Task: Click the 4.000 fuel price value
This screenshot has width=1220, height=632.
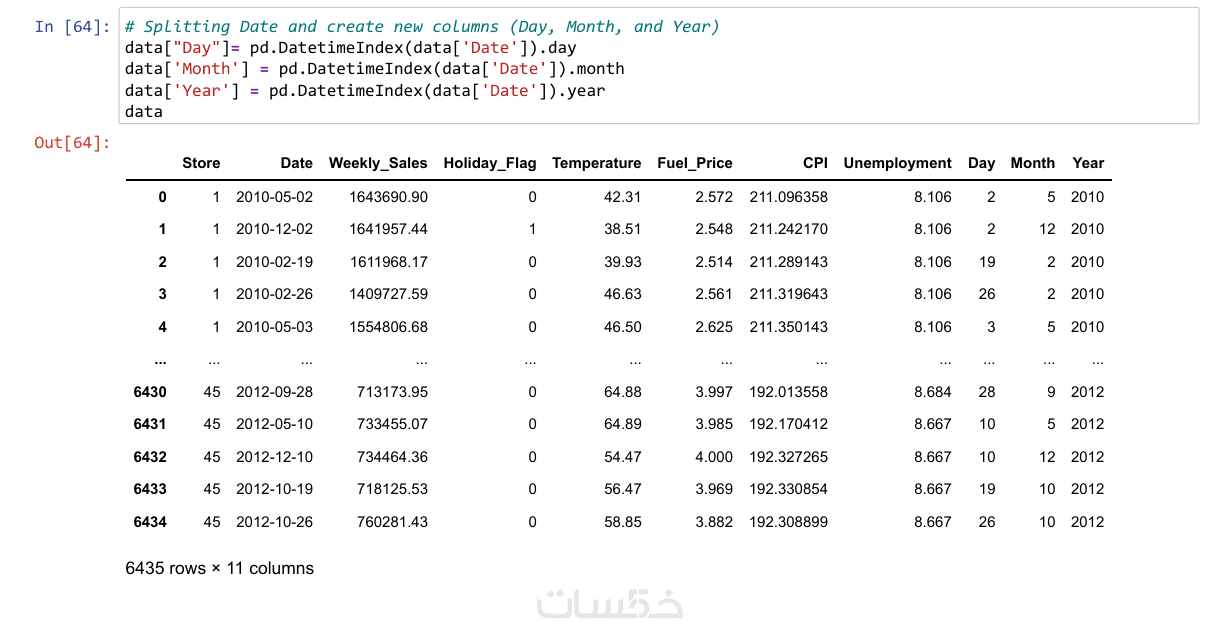Action: point(713,457)
